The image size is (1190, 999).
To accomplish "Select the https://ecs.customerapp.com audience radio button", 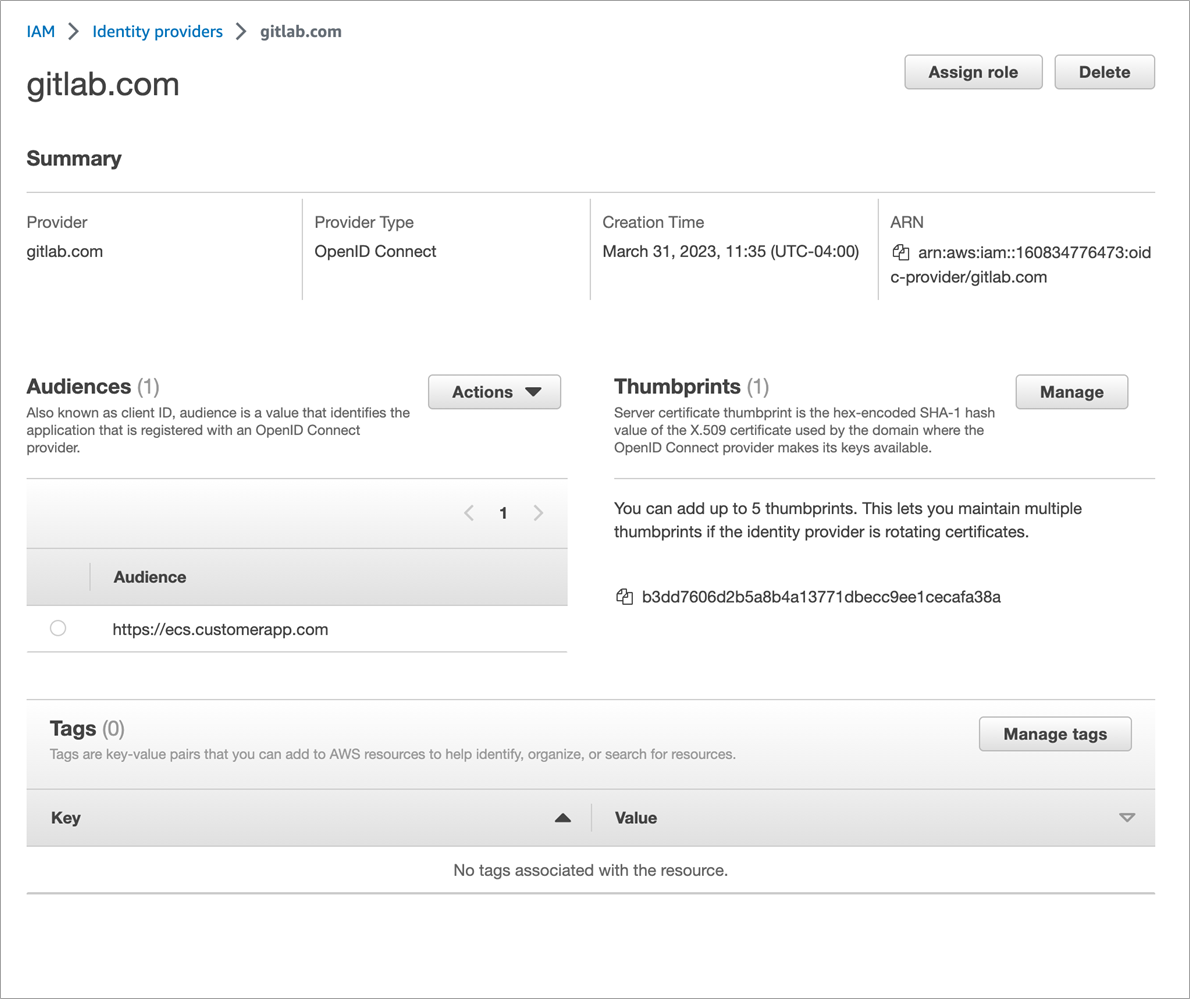I will pyautogui.click(x=58, y=628).
